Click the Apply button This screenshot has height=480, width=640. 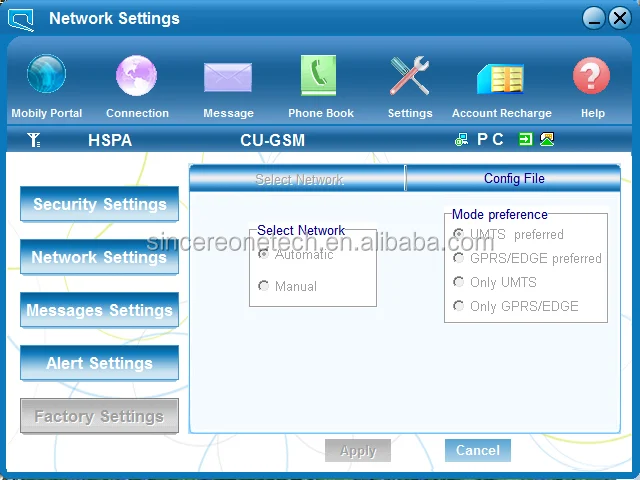tap(358, 451)
